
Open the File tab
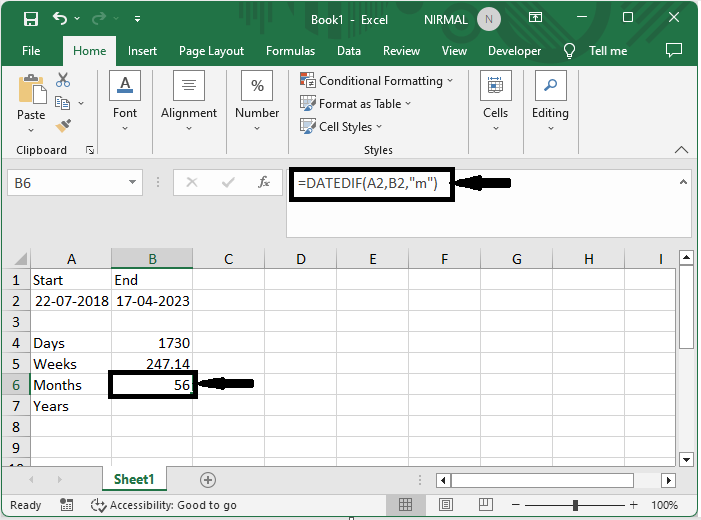click(31, 51)
